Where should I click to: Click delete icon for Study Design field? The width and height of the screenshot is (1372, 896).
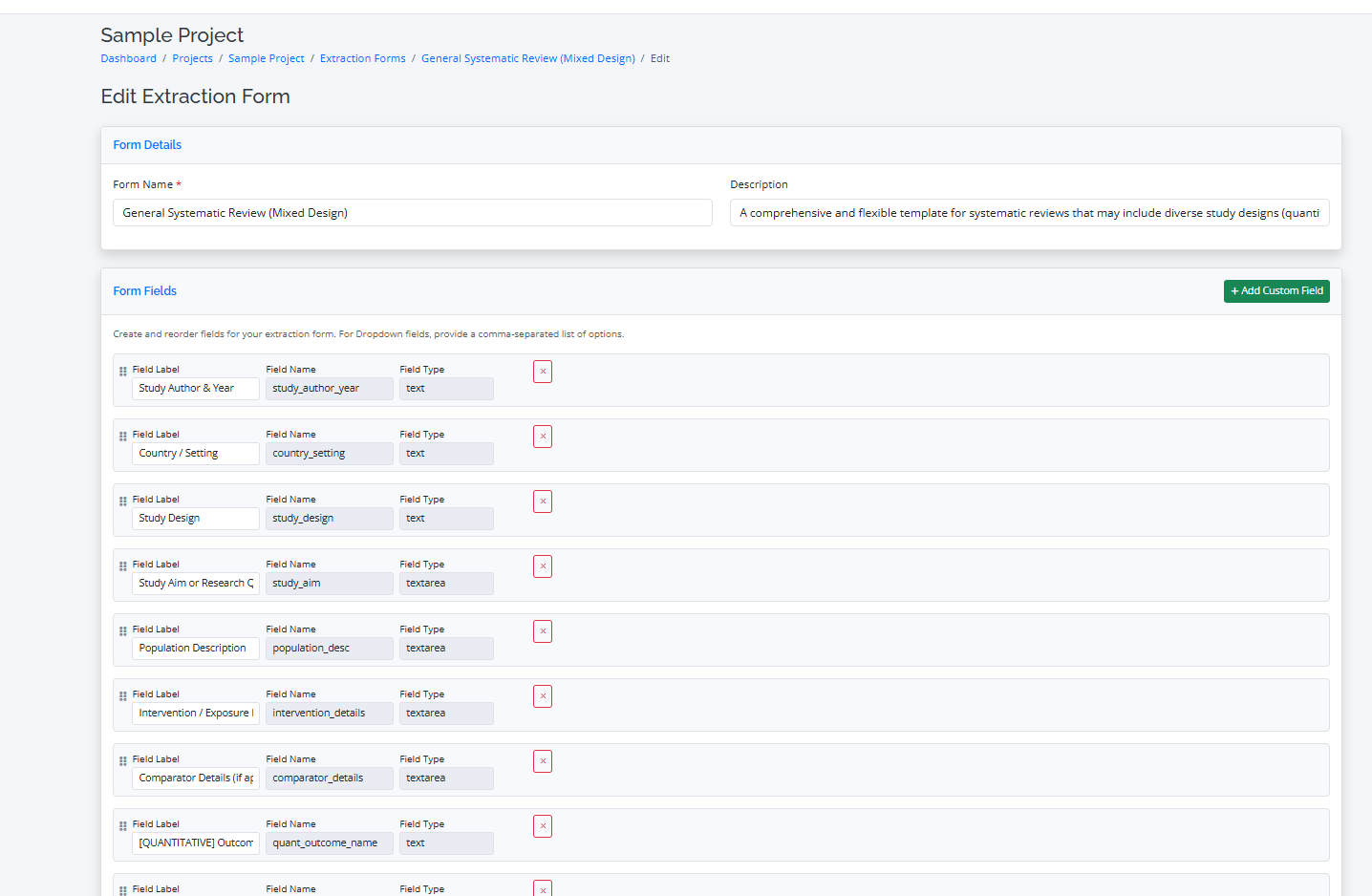coord(543,501)
